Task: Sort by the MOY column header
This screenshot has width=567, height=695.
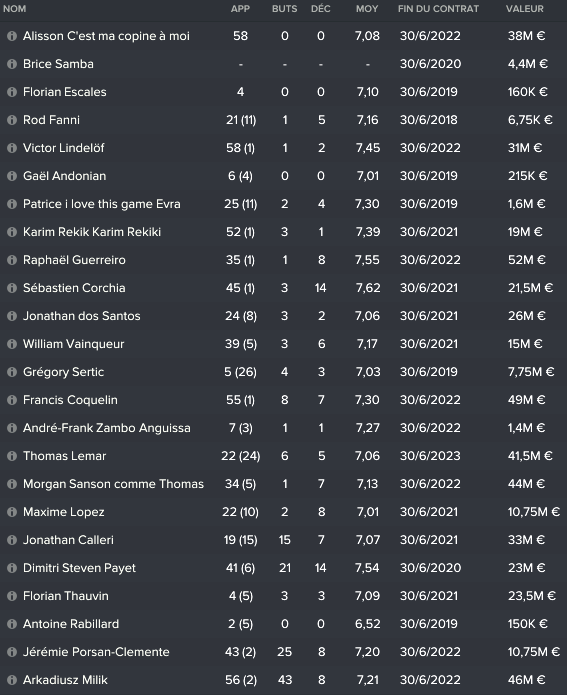Action: (x=367, y=9)
